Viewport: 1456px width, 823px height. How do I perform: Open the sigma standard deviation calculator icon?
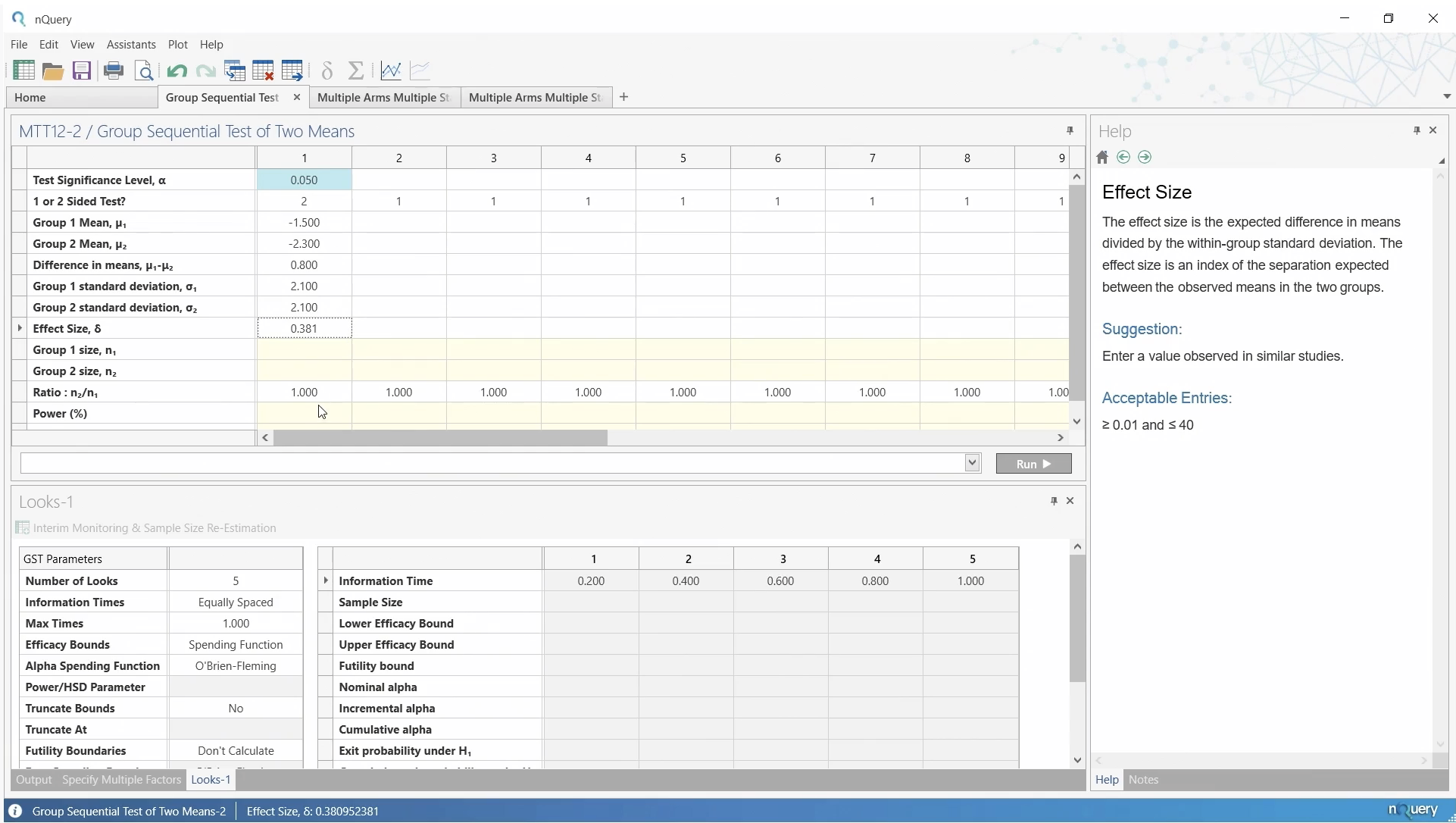tap(356, 71)
